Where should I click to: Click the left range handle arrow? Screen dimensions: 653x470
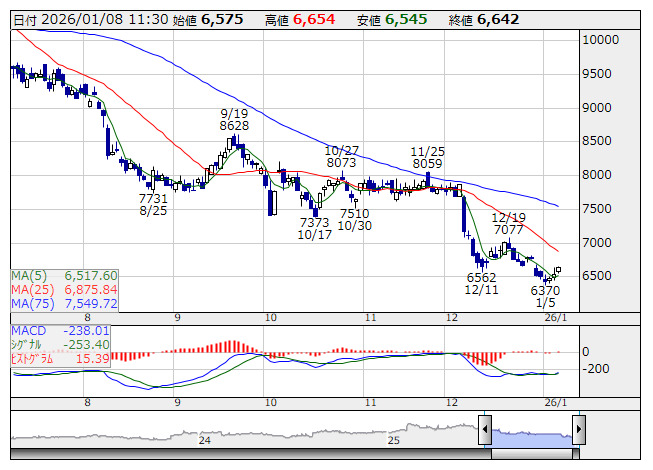pos(485,431)
